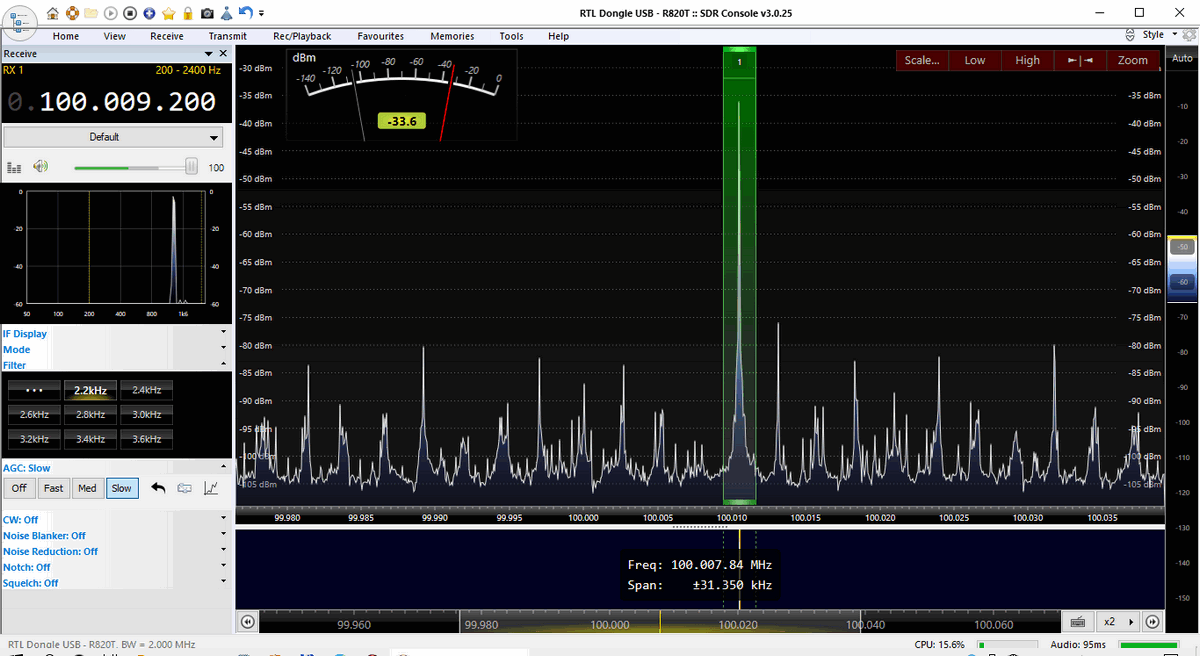Open the Memories menu
Viewport: 1200px width, 656px height.
(x=452, y=36)
